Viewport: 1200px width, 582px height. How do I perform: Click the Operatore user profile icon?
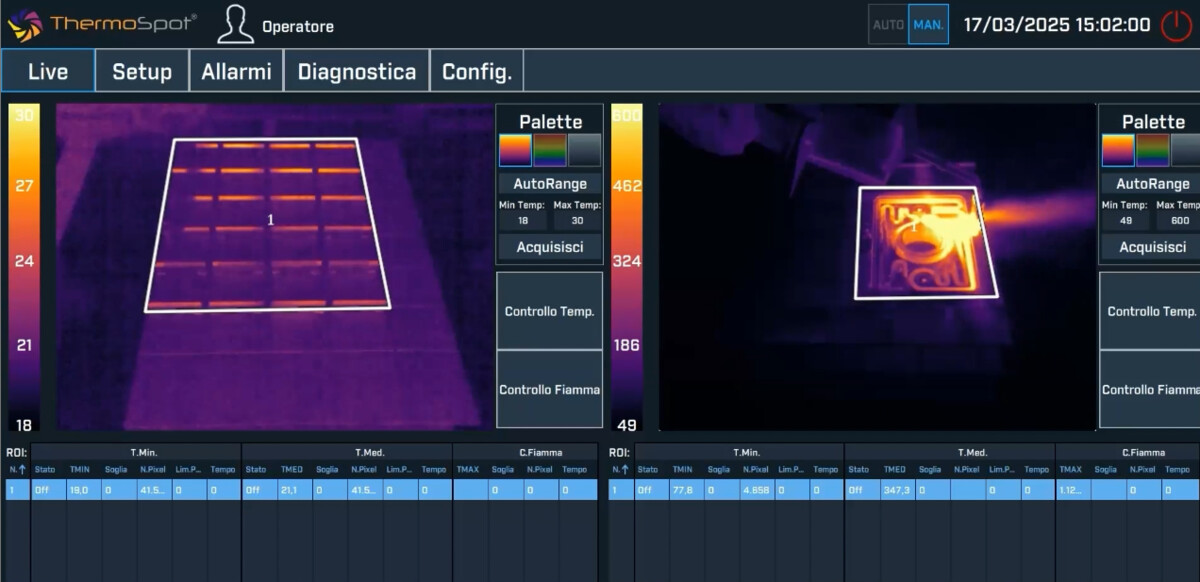click(x=236, y=25)
